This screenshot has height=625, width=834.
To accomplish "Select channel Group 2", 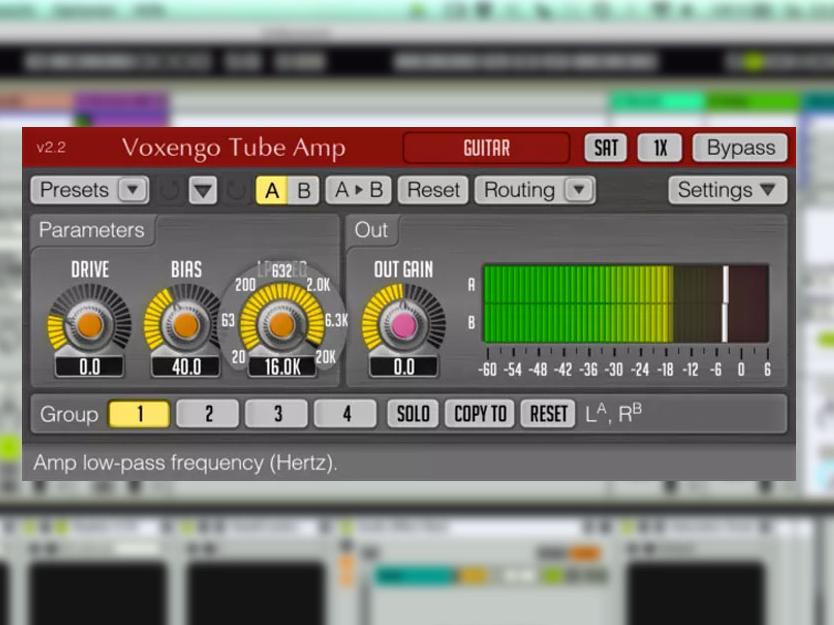I will pyautogui.click(x=208, y=414).
